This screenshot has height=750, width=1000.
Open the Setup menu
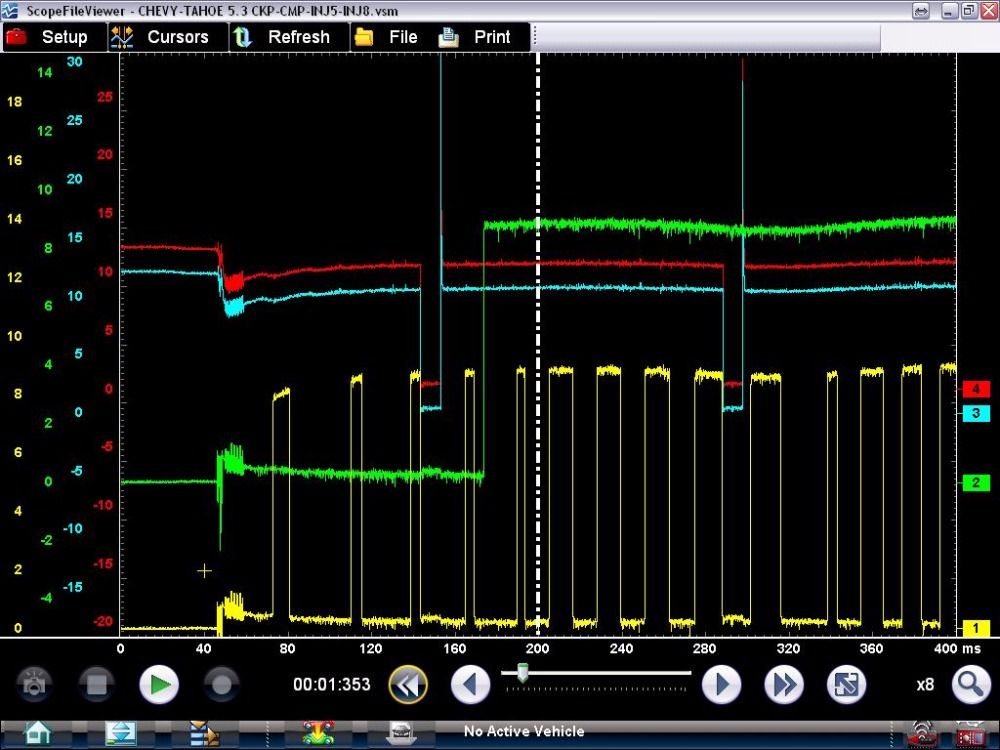pos(48,37)
